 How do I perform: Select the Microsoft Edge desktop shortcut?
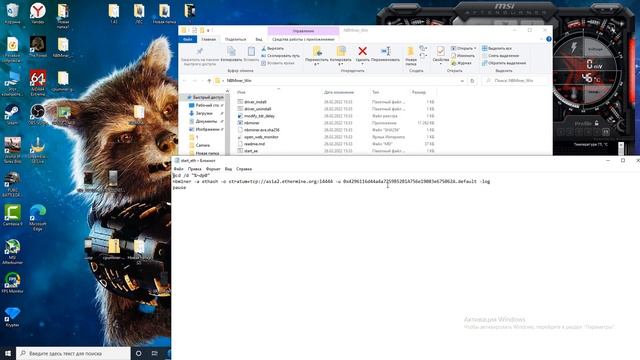pyautogui.click(x=38, y=218)
